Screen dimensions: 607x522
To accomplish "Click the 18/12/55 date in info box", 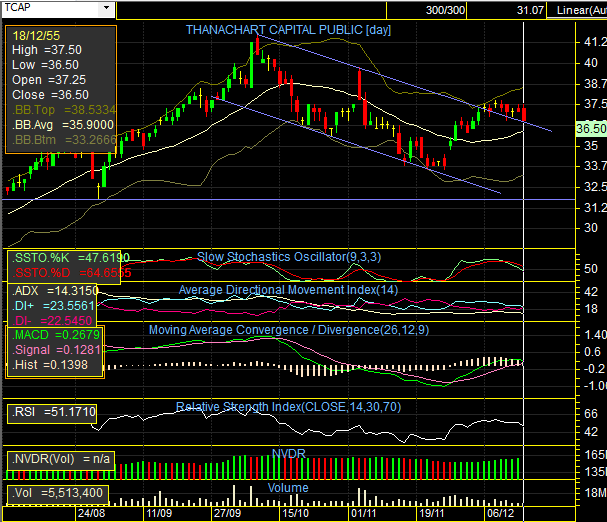I will [x=36, y=36].
